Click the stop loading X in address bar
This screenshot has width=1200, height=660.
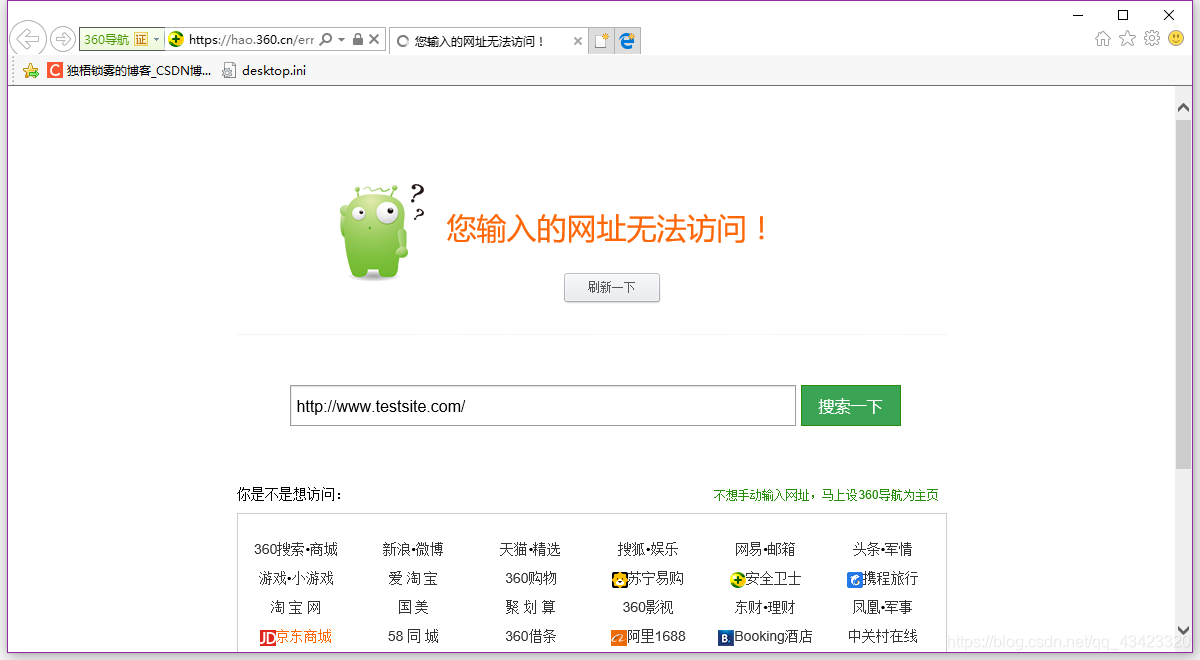pyautogui.click(x=374, y=39)
